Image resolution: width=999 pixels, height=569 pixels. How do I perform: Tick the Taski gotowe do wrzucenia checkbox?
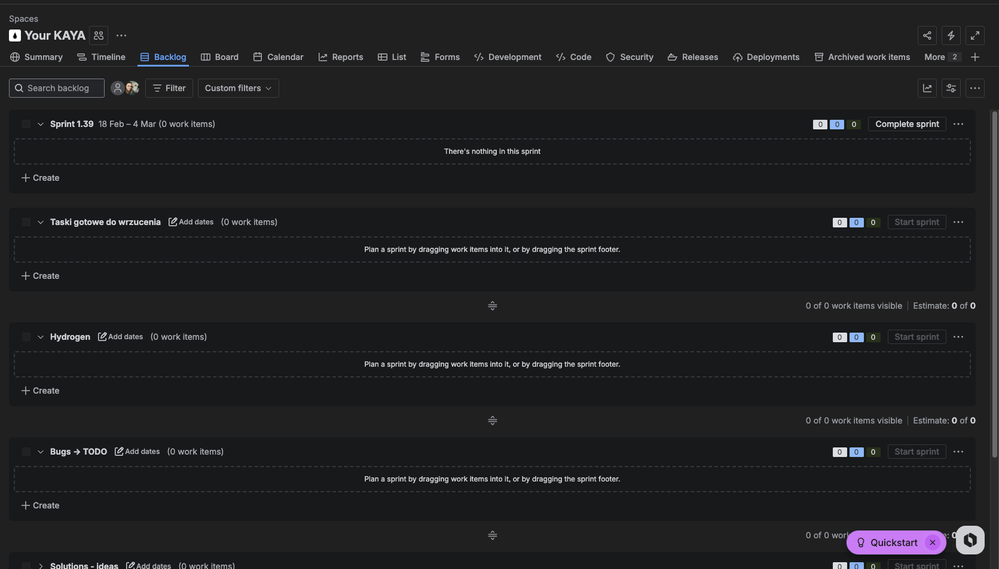pos(26,222)
